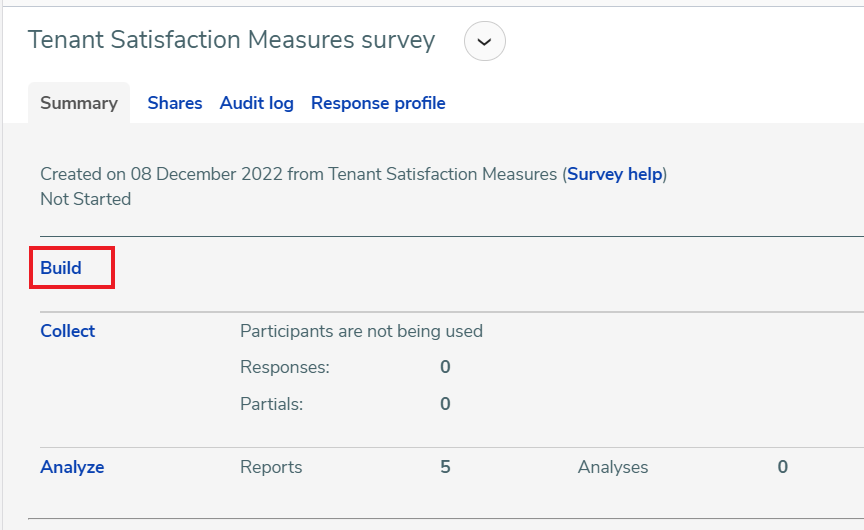Select the Summary tab
Viewport: 864px width, 530px height.
[x=79, y=103]
